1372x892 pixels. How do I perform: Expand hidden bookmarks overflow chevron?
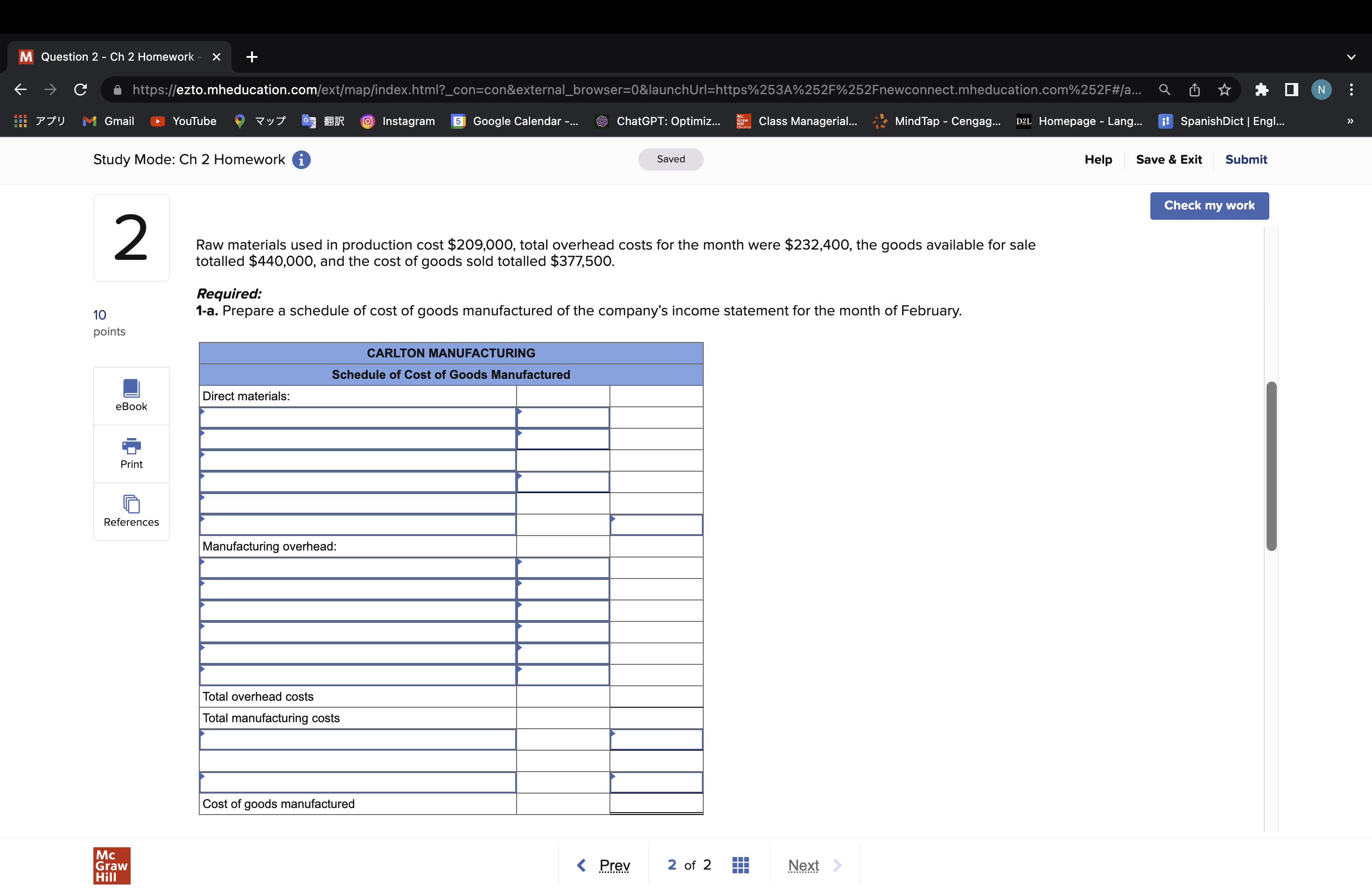1350,121
